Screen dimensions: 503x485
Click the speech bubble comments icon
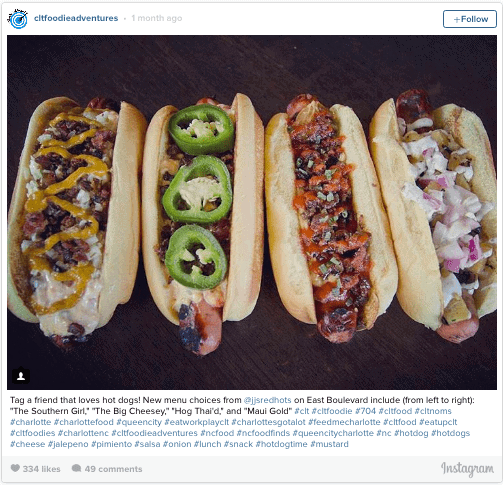click(x=76, y=468)
